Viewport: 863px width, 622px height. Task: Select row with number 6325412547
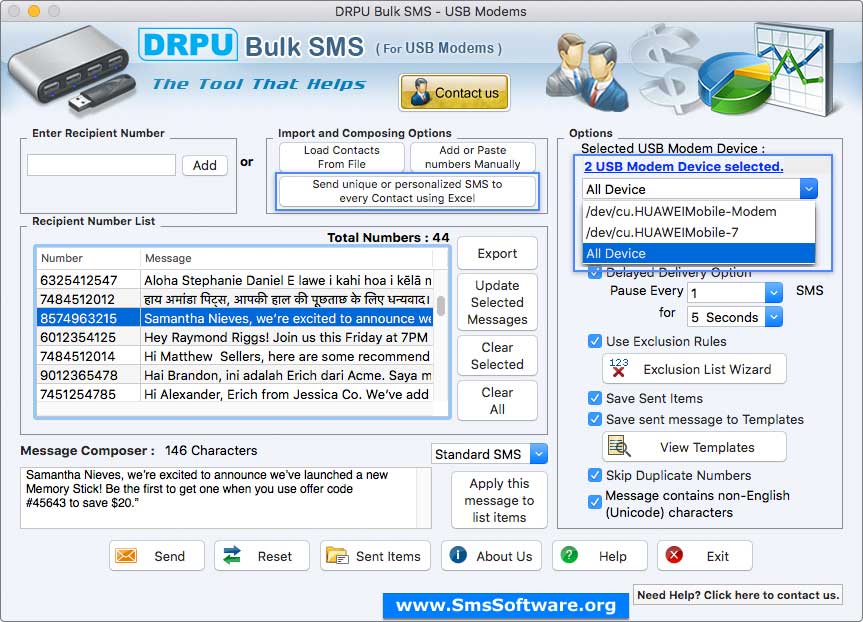click(x=236, y=280)
